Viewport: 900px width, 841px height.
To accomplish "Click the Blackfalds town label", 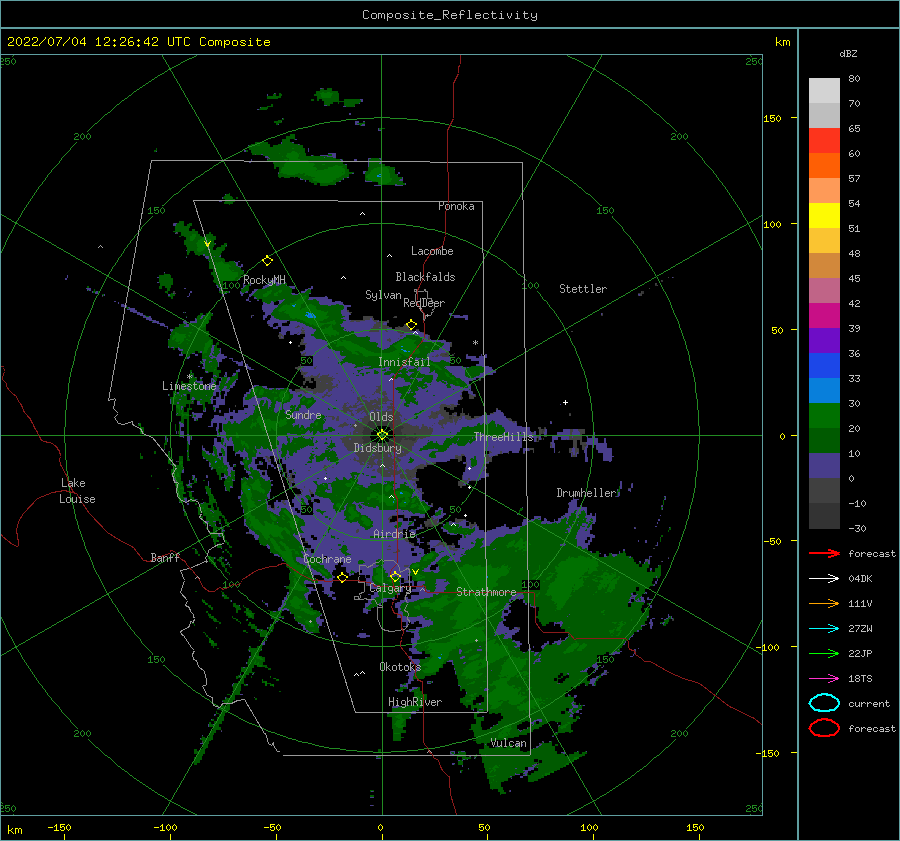I will coord(425,277).
